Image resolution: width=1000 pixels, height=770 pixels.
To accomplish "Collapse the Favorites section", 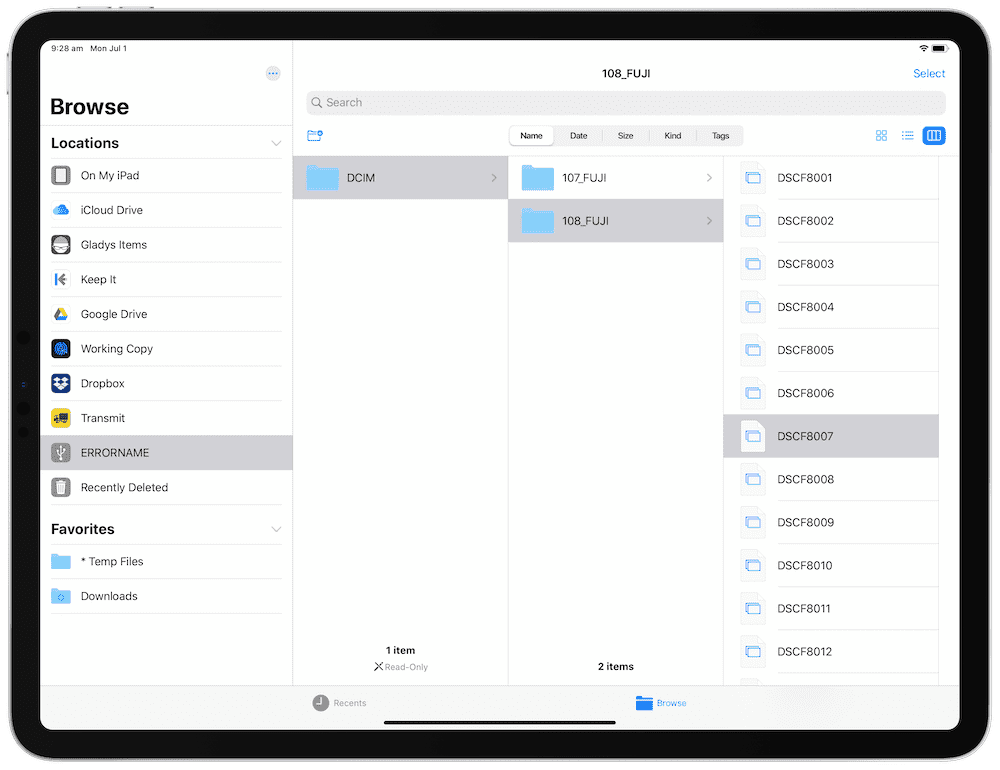I will (276, 528).
